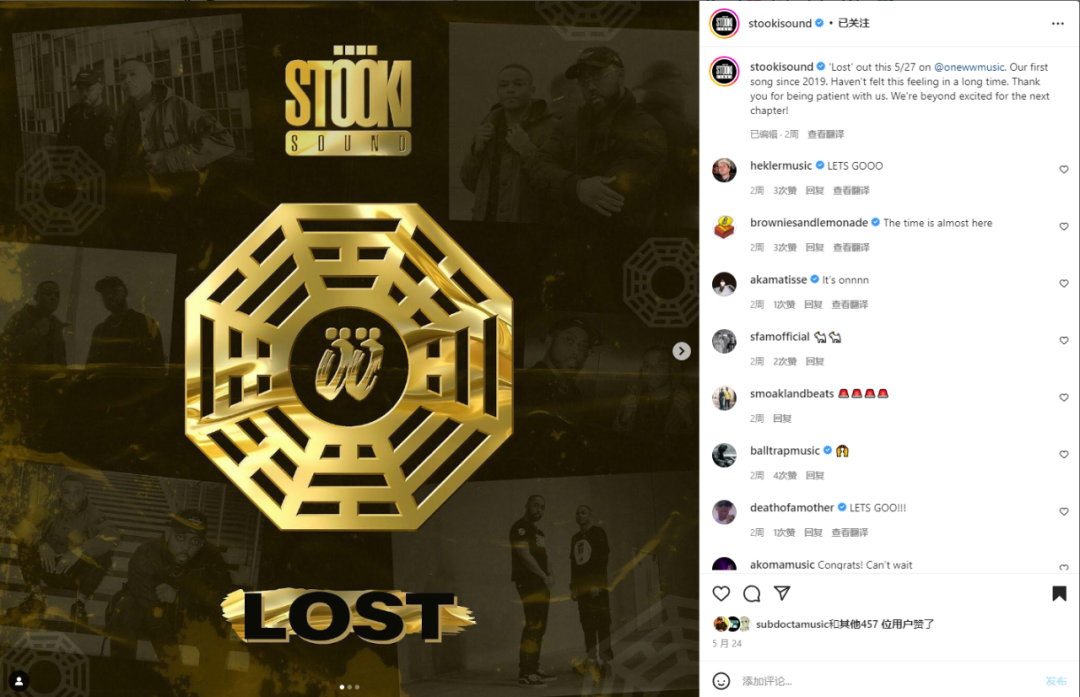Toggle the bookmark save icon
This screenshot has width=1080, height=697.
click(x=1059, y=594)
